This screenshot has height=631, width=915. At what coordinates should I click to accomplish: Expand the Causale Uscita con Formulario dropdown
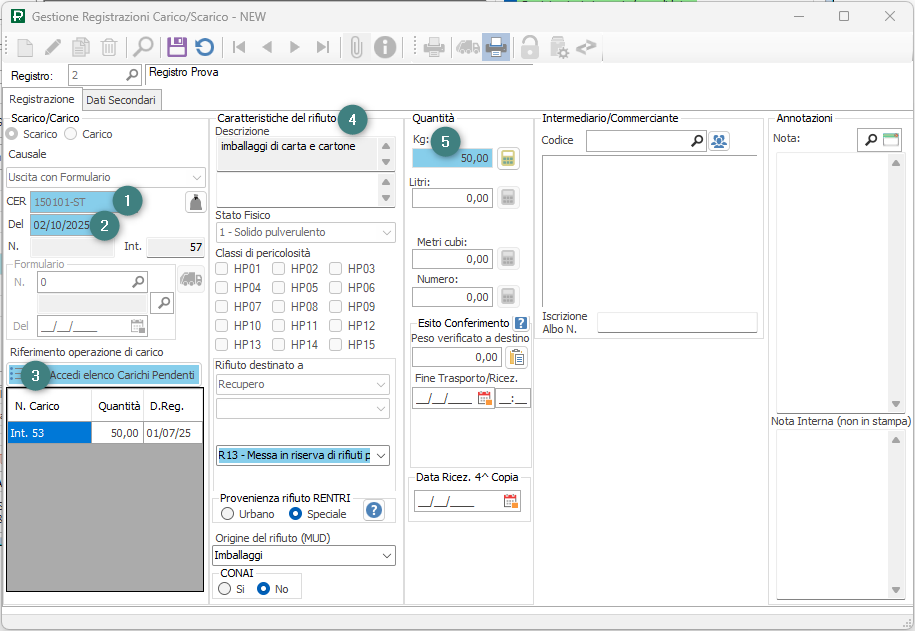pyautogui.click(x=196, y=177)
